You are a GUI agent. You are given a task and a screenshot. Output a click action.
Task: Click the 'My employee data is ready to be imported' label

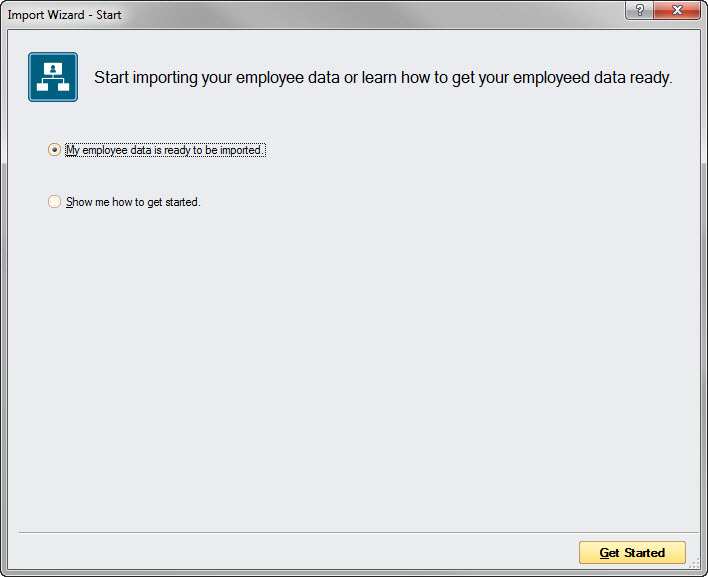point(165,150)
